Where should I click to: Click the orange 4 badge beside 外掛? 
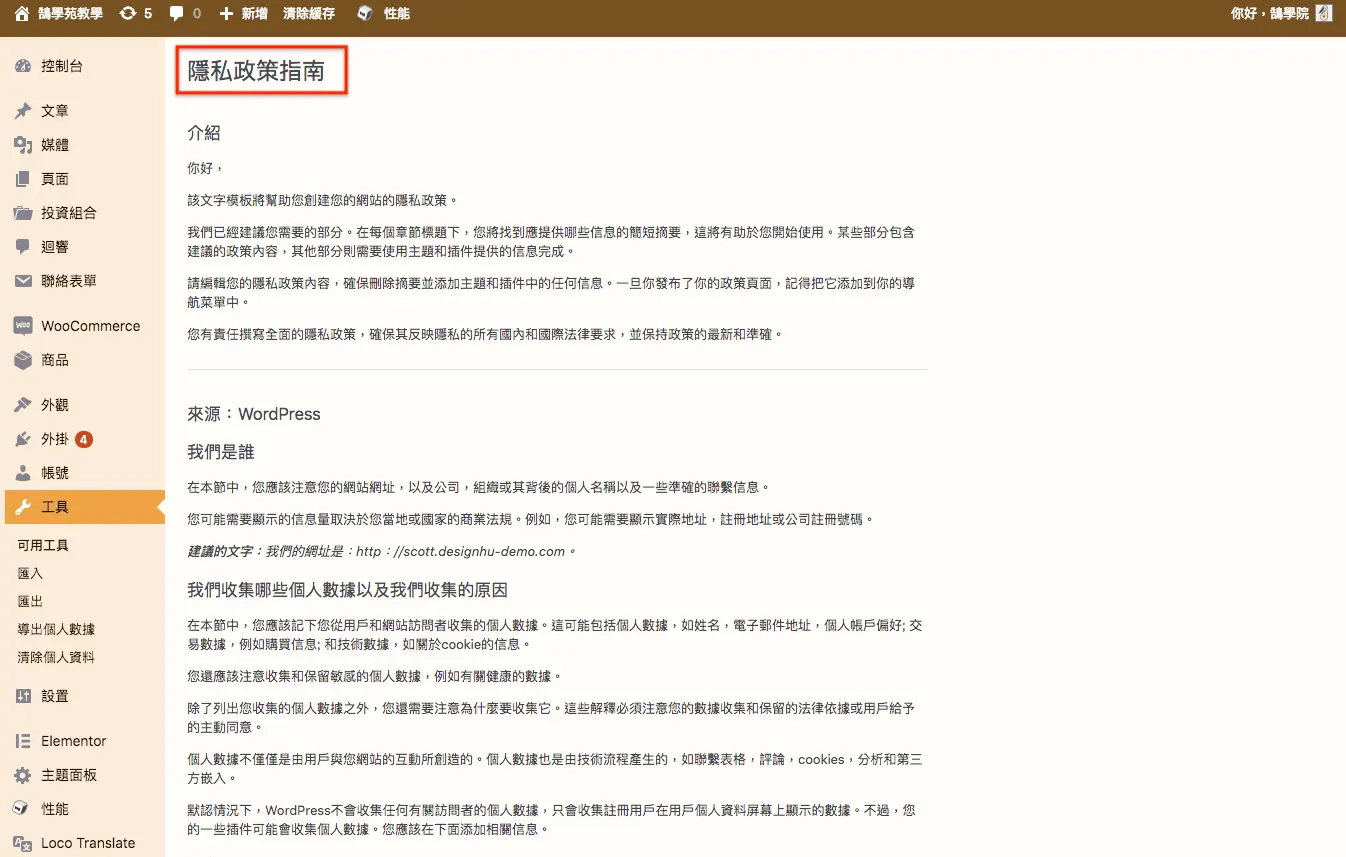(84, 439)
